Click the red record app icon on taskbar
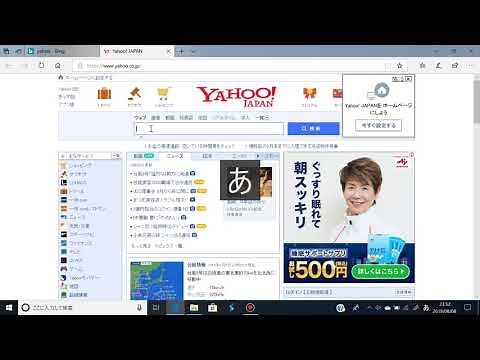 point(250,307)
